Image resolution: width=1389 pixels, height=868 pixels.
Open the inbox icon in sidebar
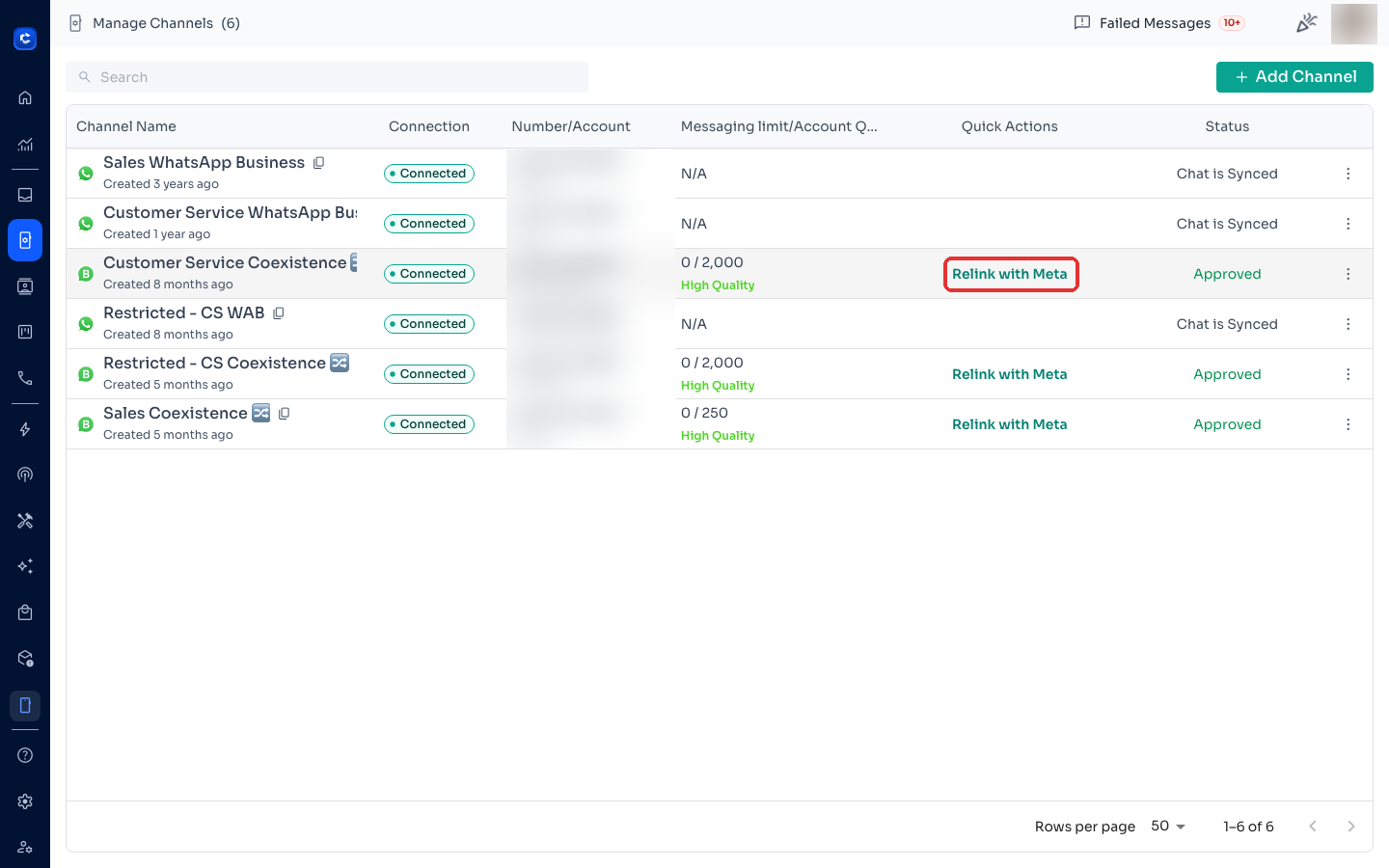pyautogui.click(x=25, y=195)
